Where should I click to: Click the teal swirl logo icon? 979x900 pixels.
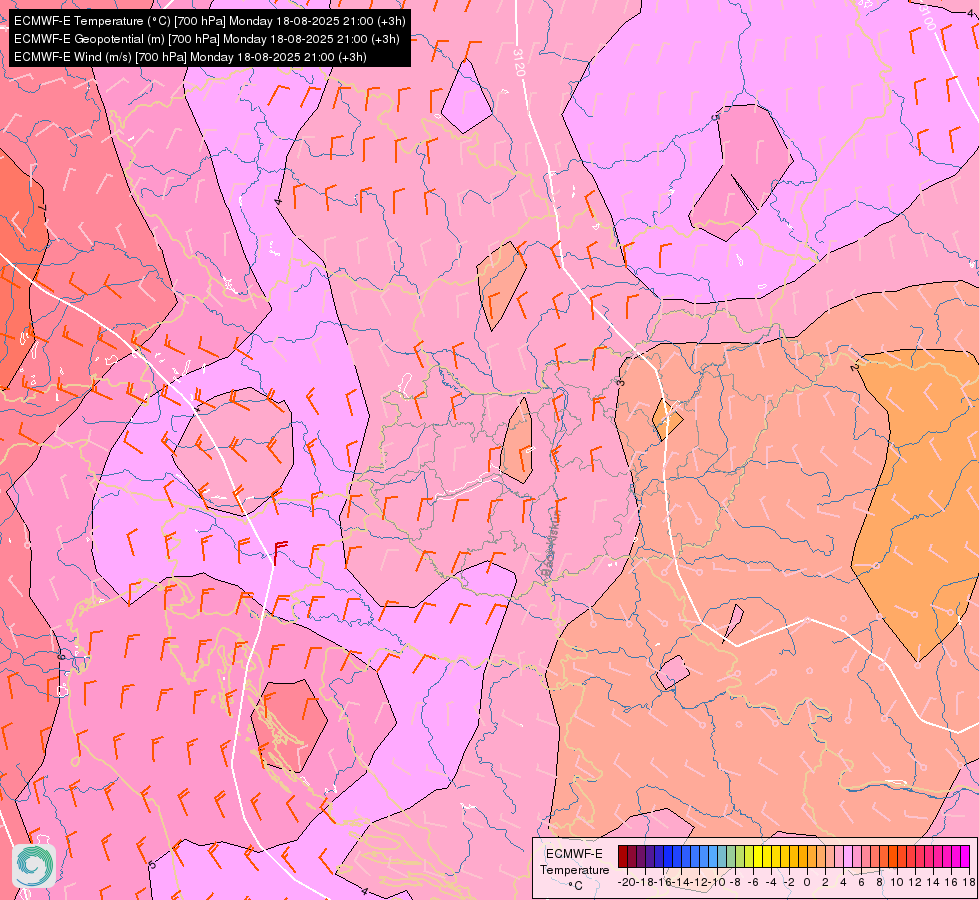34,866
